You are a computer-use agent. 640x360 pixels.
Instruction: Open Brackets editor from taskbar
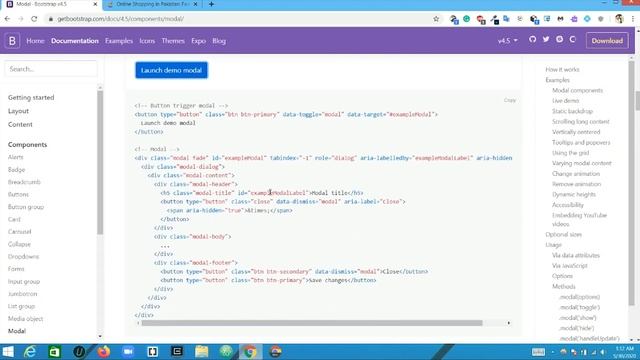click(153, 351)
